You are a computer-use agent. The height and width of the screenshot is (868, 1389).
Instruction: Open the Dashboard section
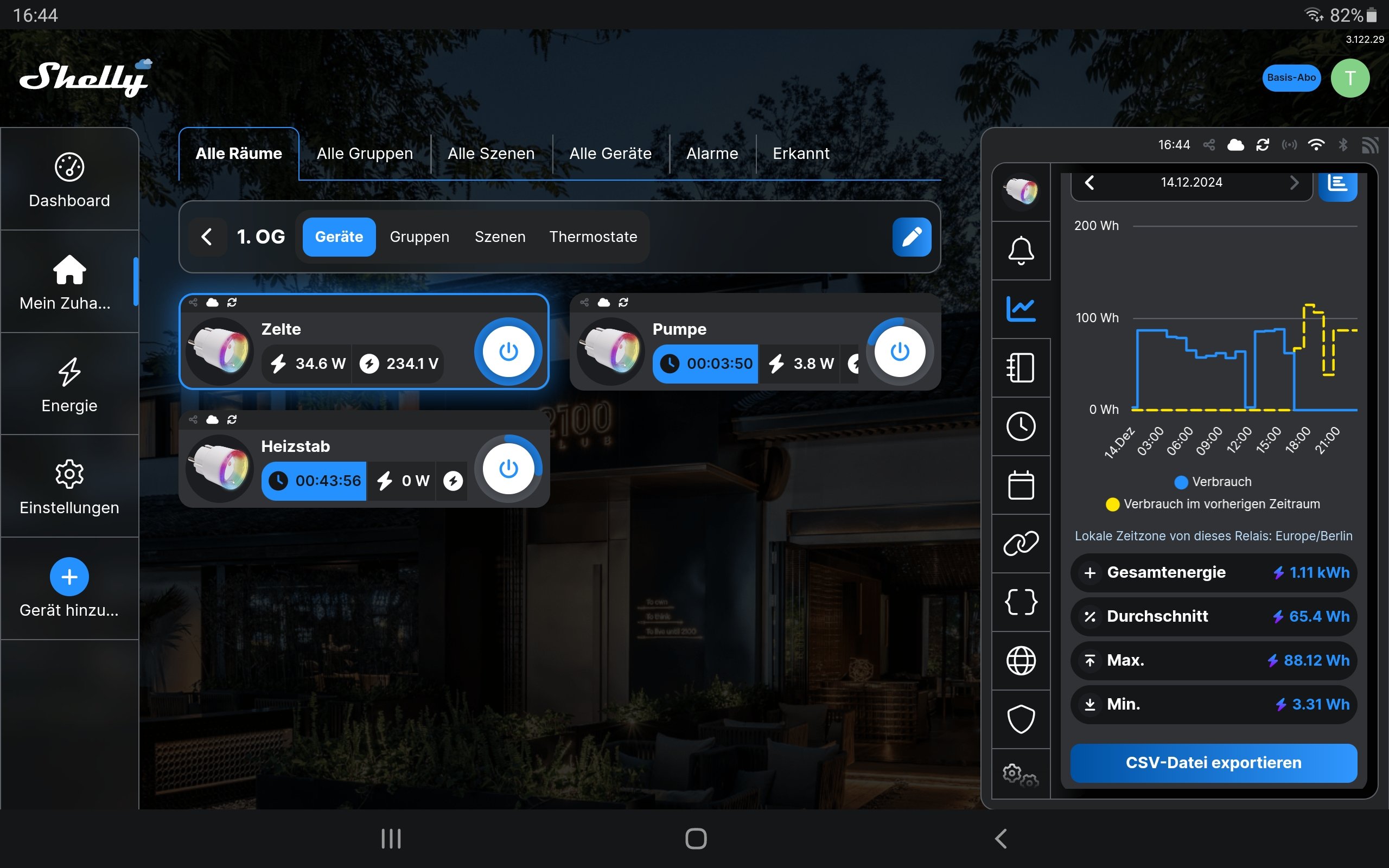pyautogui.click(x=69, y=180)
